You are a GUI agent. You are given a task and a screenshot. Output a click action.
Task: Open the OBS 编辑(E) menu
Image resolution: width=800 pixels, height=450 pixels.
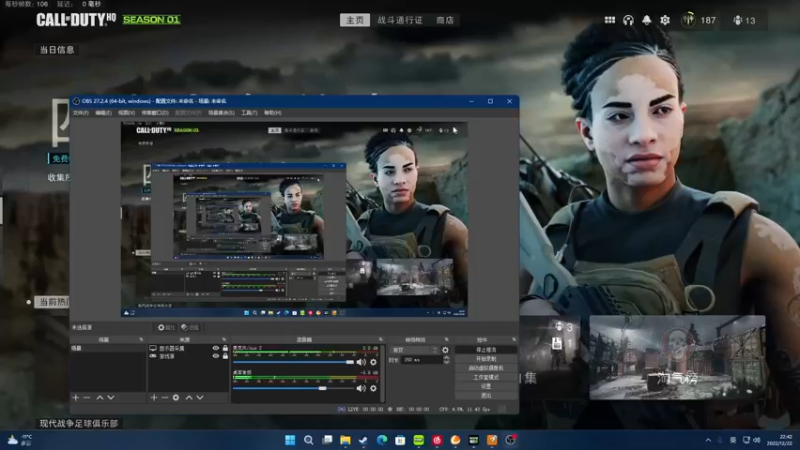(104, 113)
